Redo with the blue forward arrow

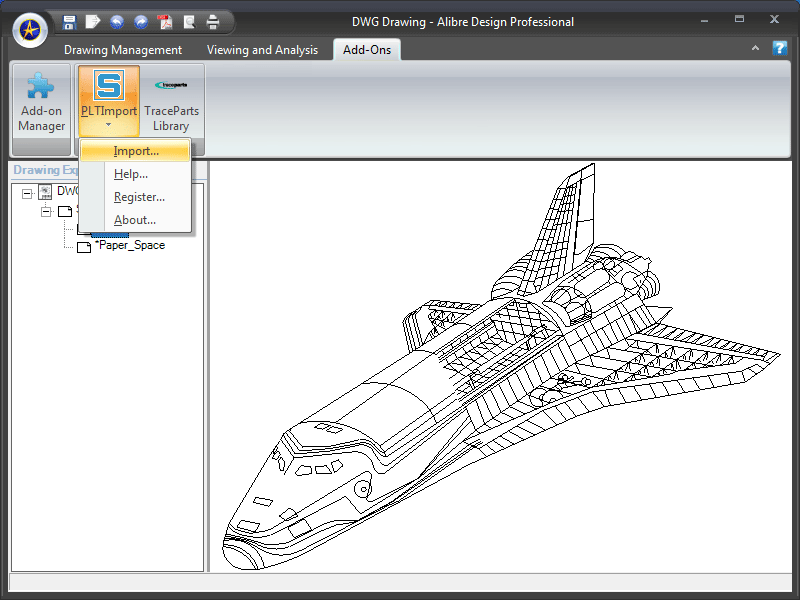141,21
